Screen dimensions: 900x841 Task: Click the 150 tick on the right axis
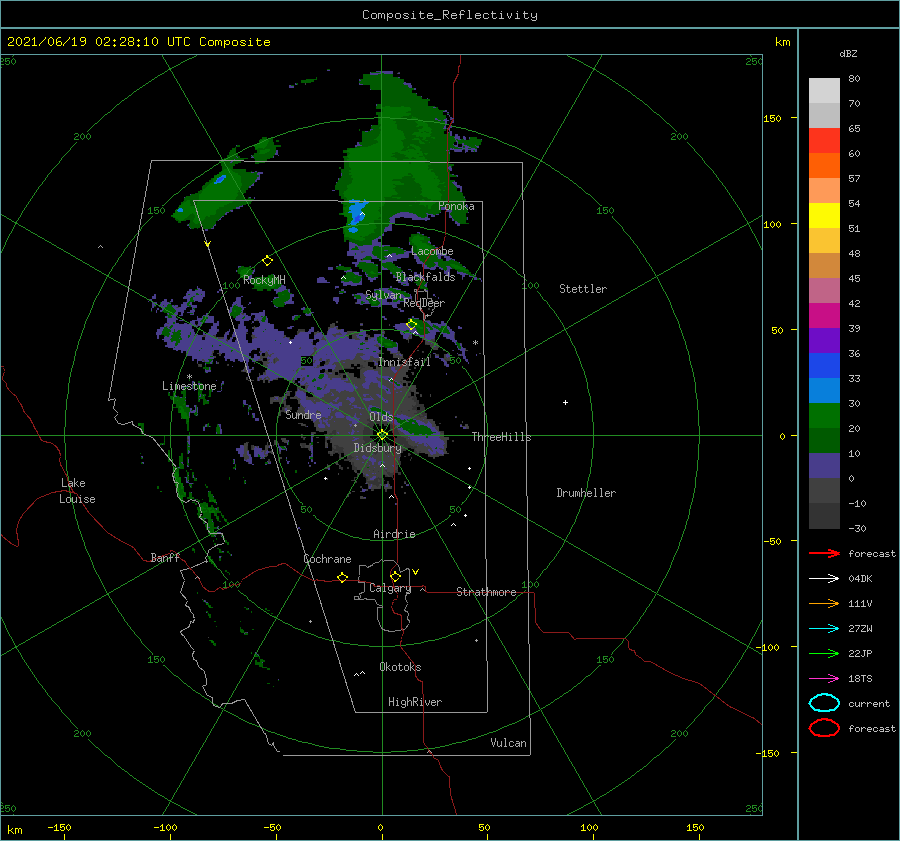pos(772,118)
